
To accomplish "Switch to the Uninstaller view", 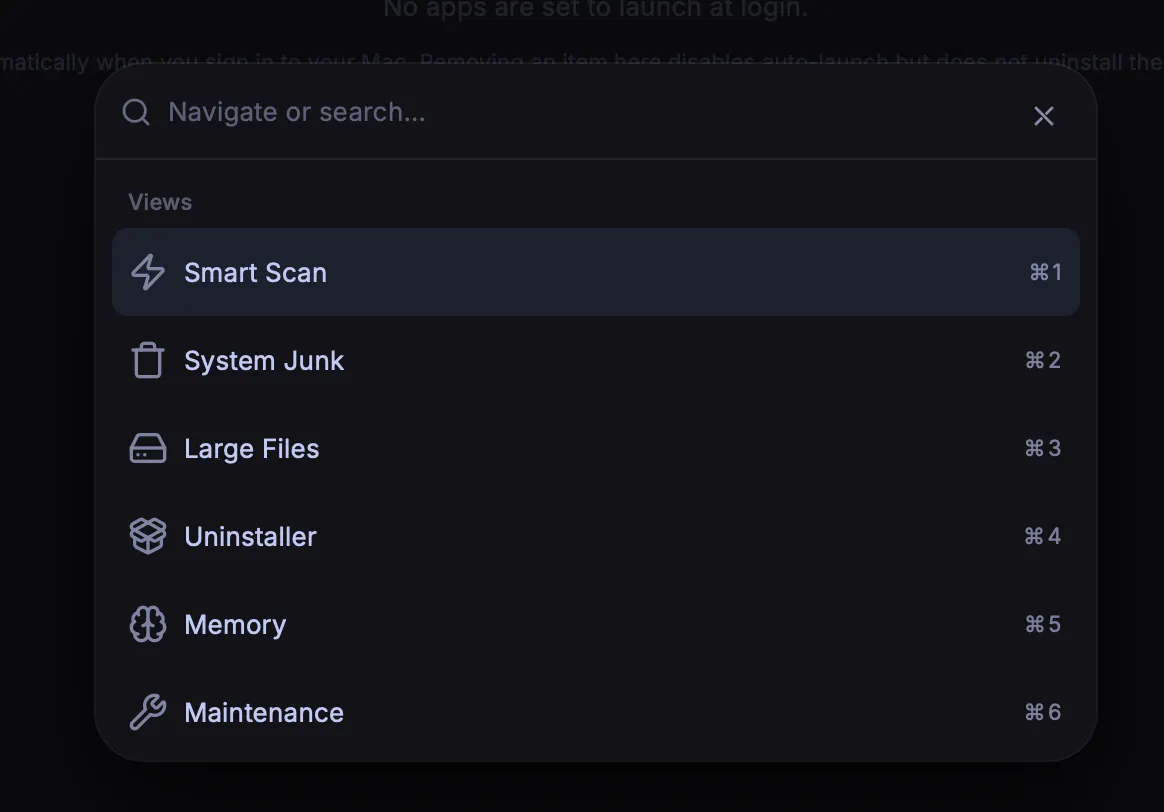I will [595, 536].
